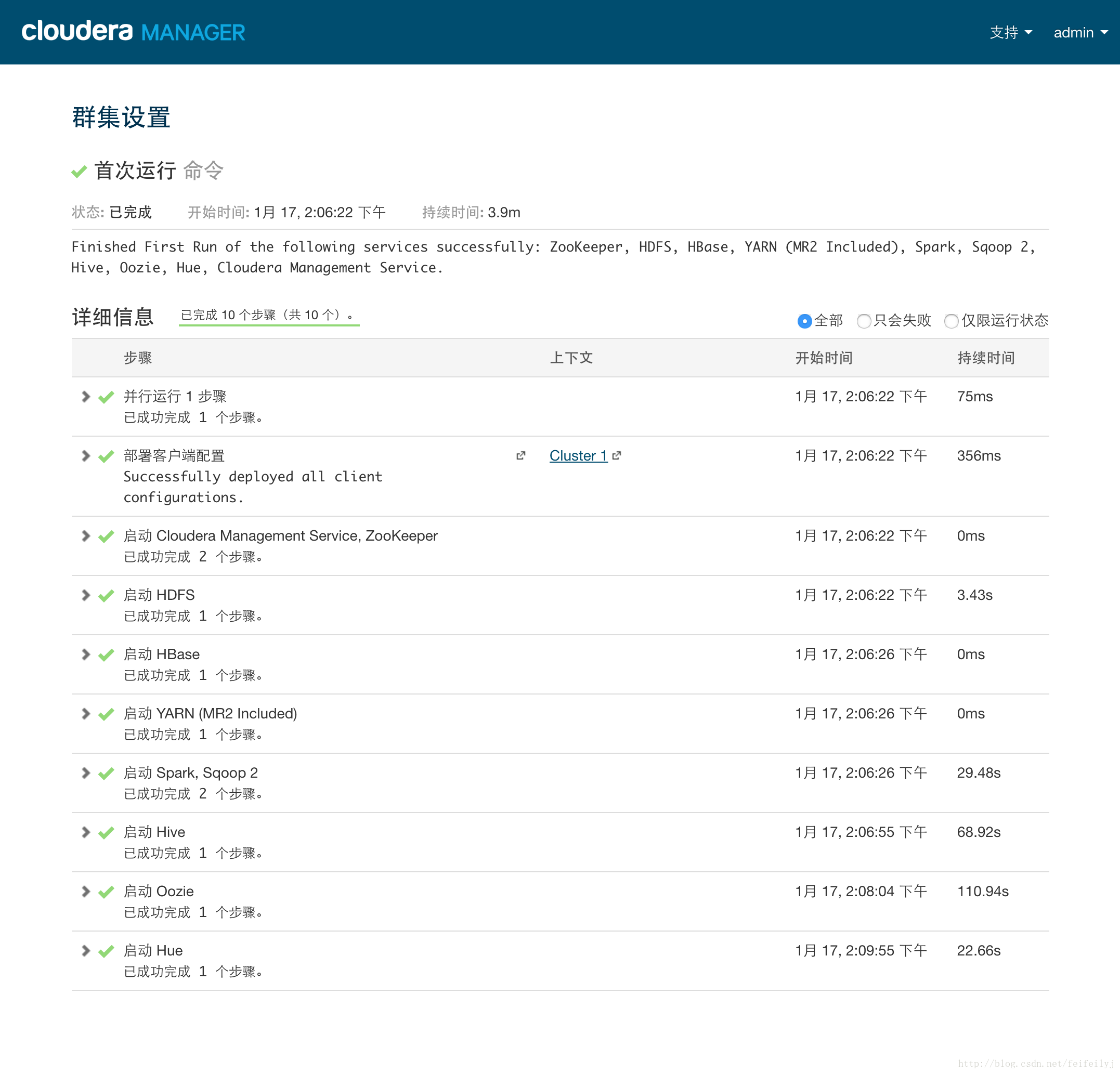Click the 68.92s duration value
Screen dimensions: 1120x1074
[979, 832]
